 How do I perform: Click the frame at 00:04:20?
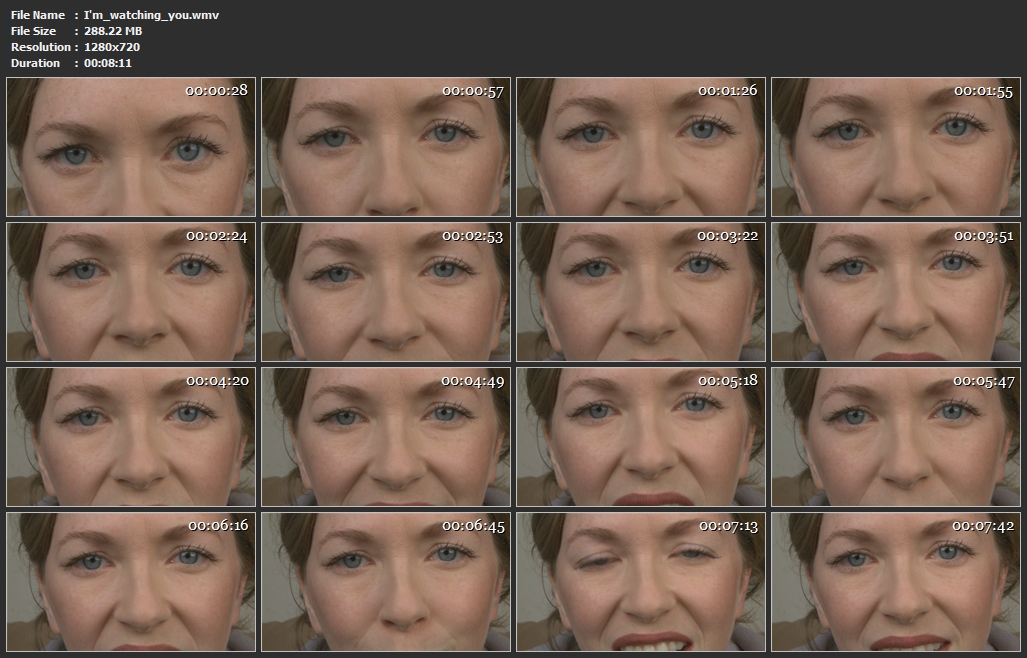tap(131, 437)
